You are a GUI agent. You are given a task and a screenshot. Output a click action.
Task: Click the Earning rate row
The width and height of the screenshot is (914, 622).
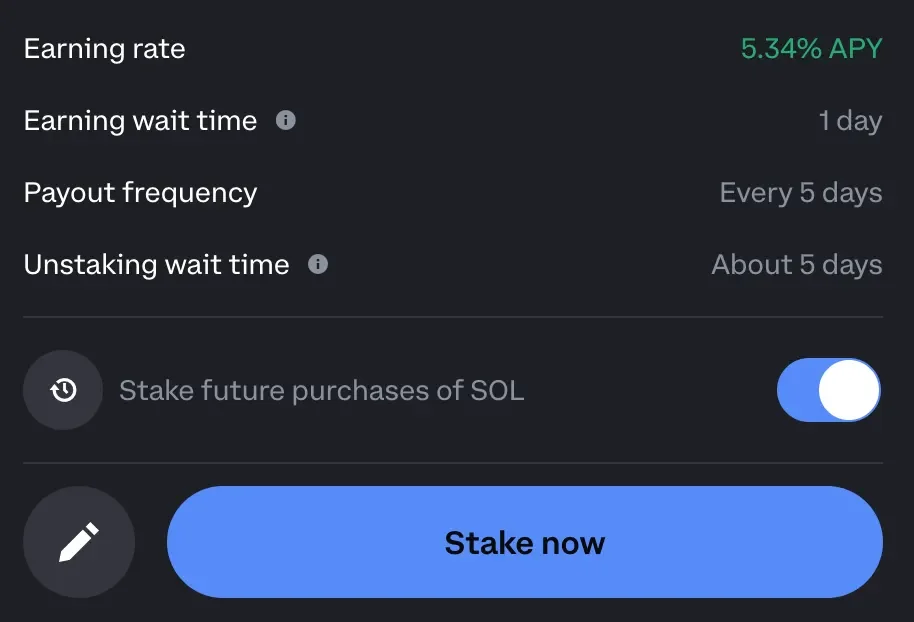[104, 48]
